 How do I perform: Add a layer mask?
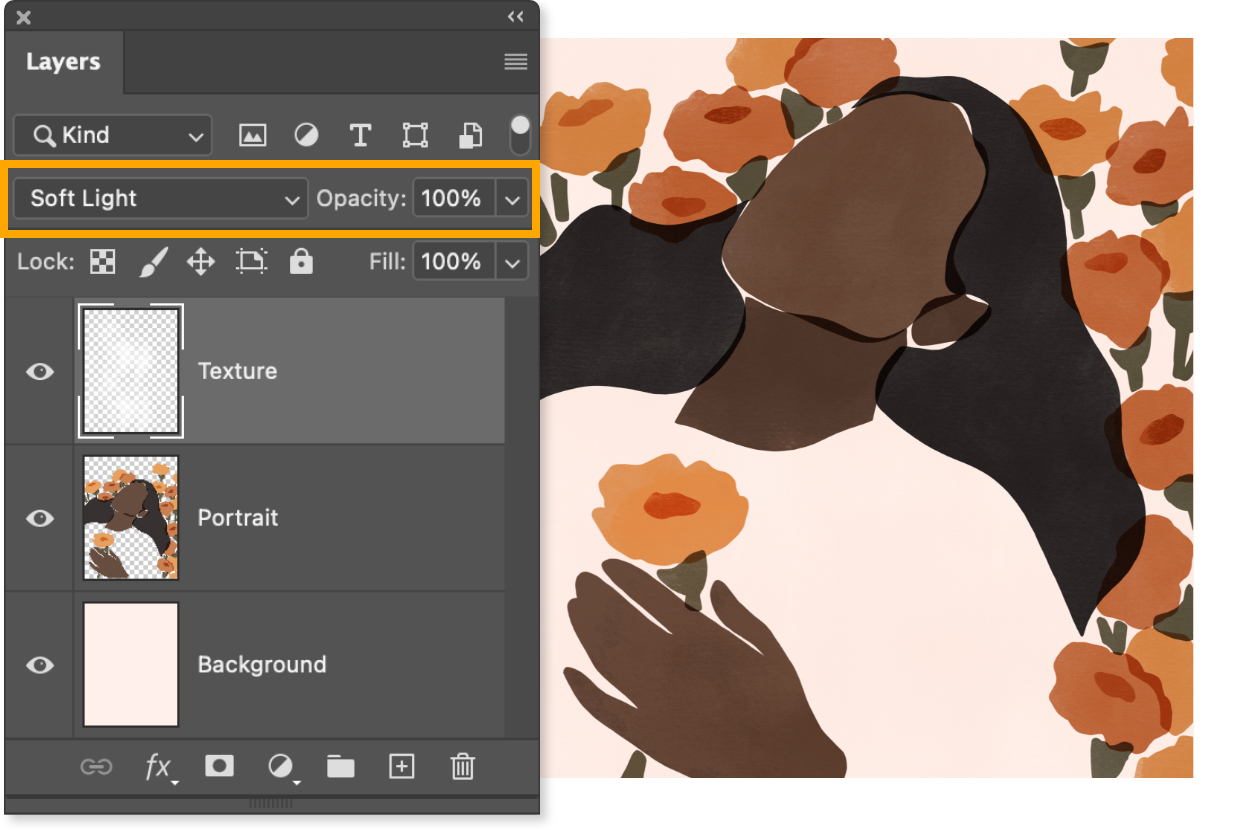pos(219,766)
